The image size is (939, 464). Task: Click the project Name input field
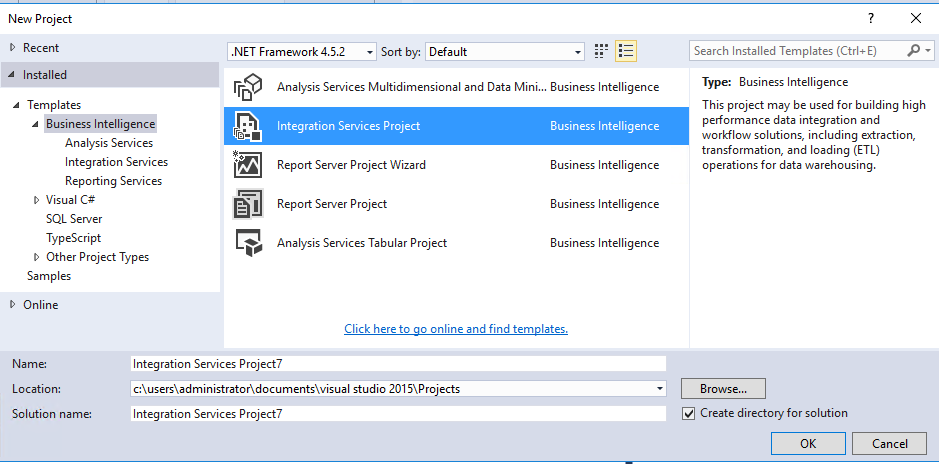click(x=398, y=364)
